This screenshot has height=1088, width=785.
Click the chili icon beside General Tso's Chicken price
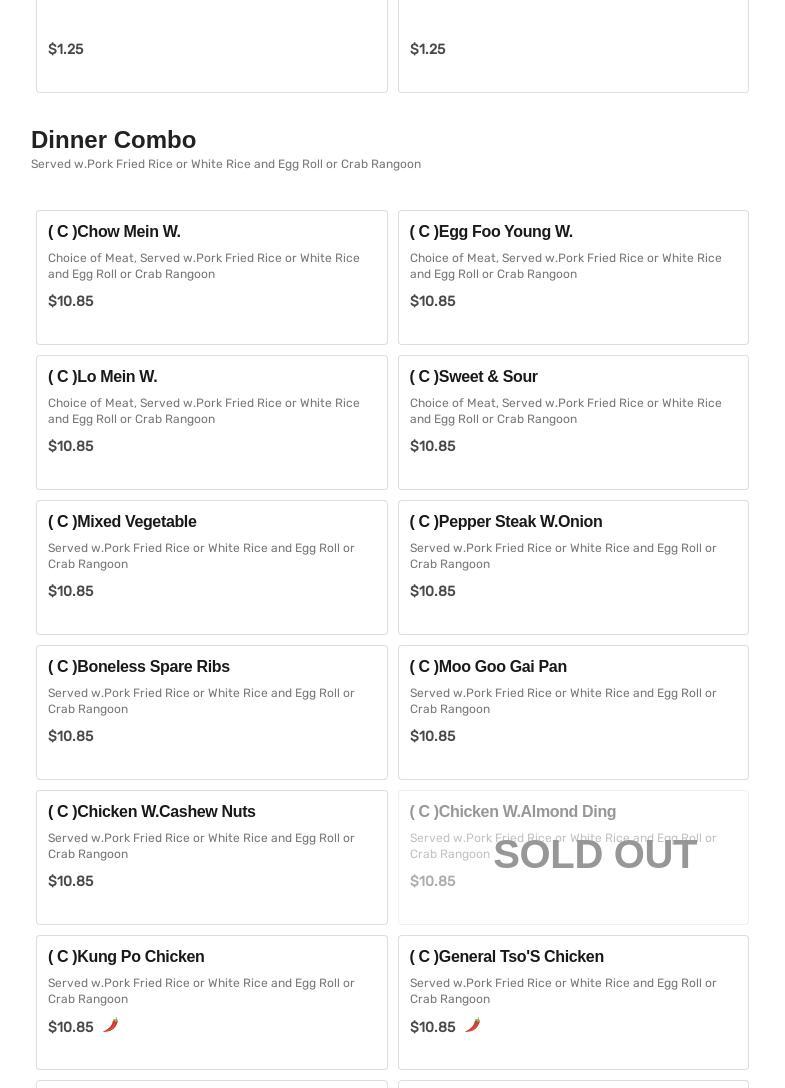point(473,1025)
